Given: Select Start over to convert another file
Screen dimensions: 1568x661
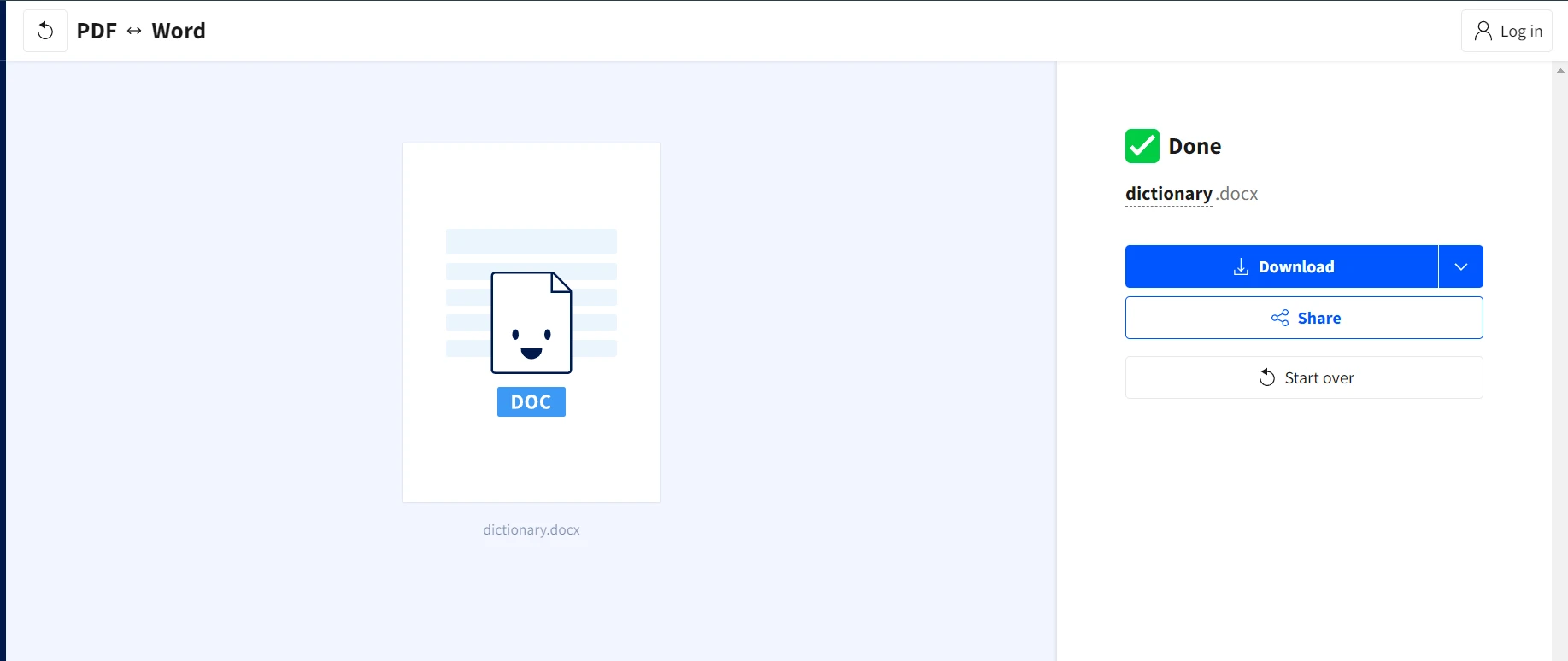Looking at the screenshot, I should pos(1304,377).
